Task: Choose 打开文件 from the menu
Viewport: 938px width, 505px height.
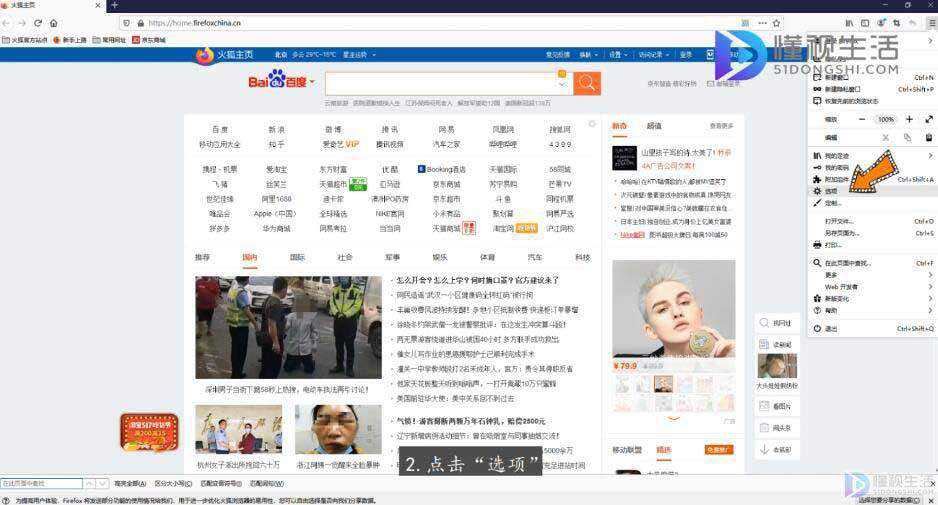Action: pos(872,221)
